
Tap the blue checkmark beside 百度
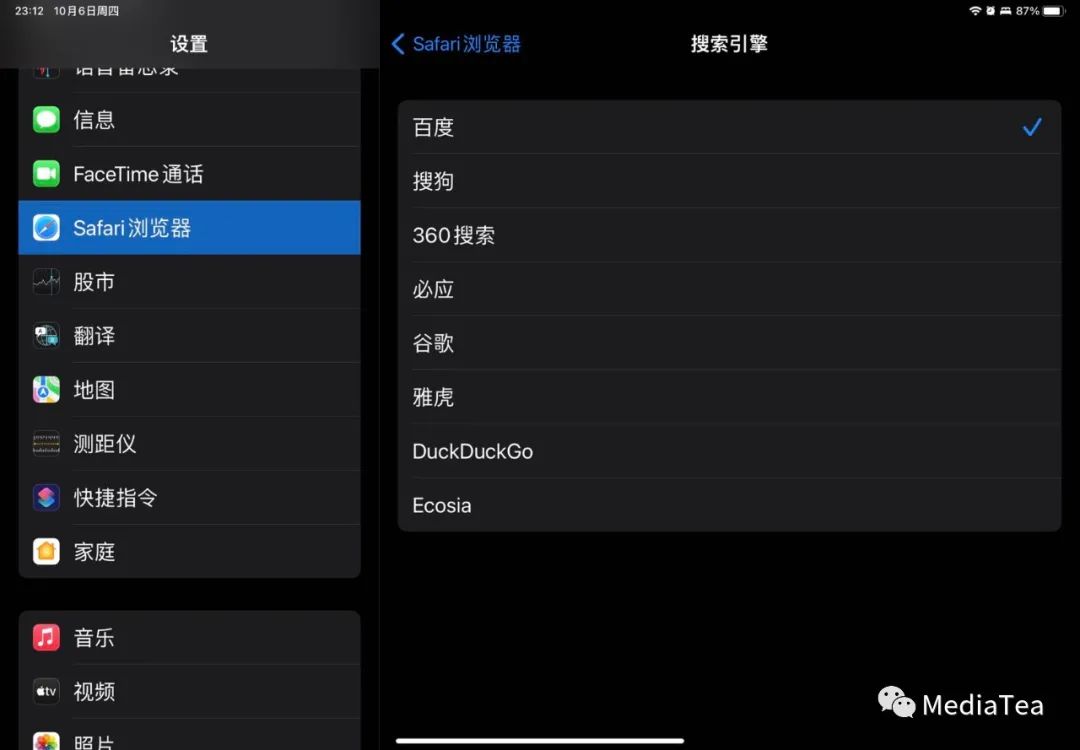point(1032,127)
